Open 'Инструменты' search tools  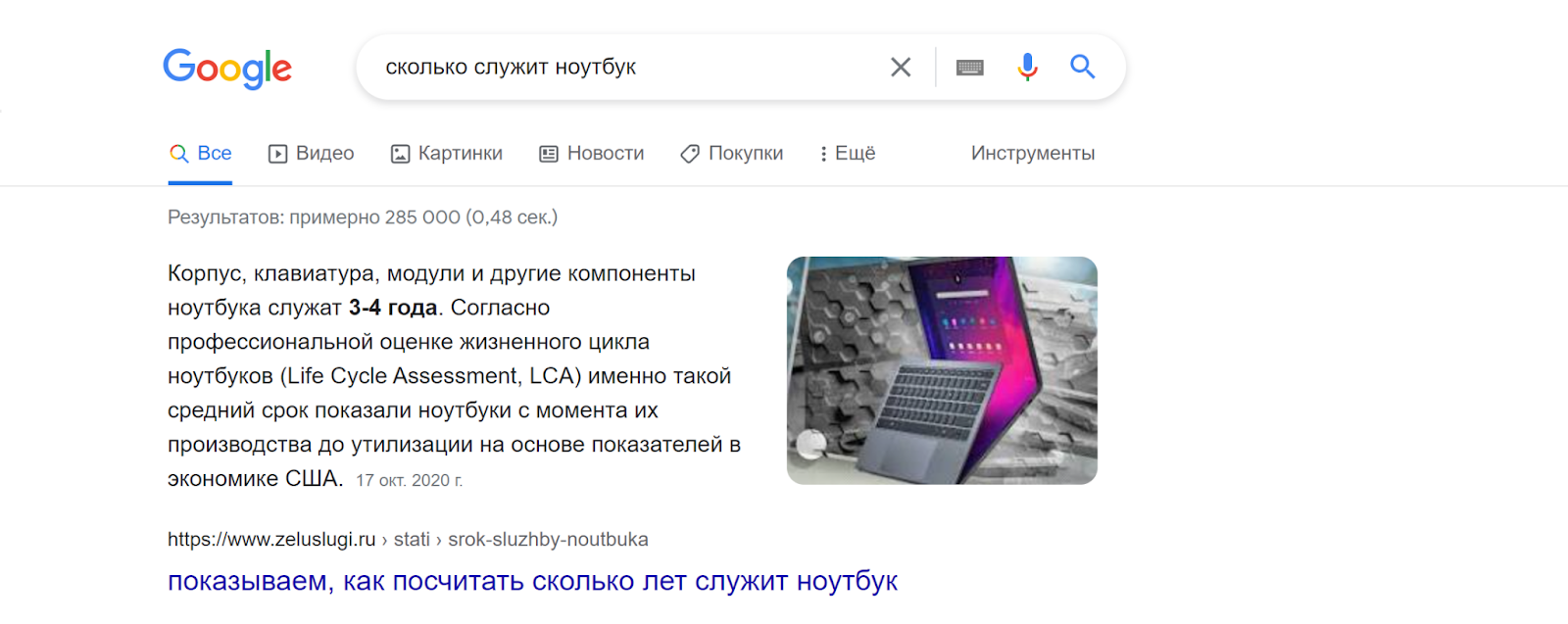pyautogui.click(x=1032, y=154)
